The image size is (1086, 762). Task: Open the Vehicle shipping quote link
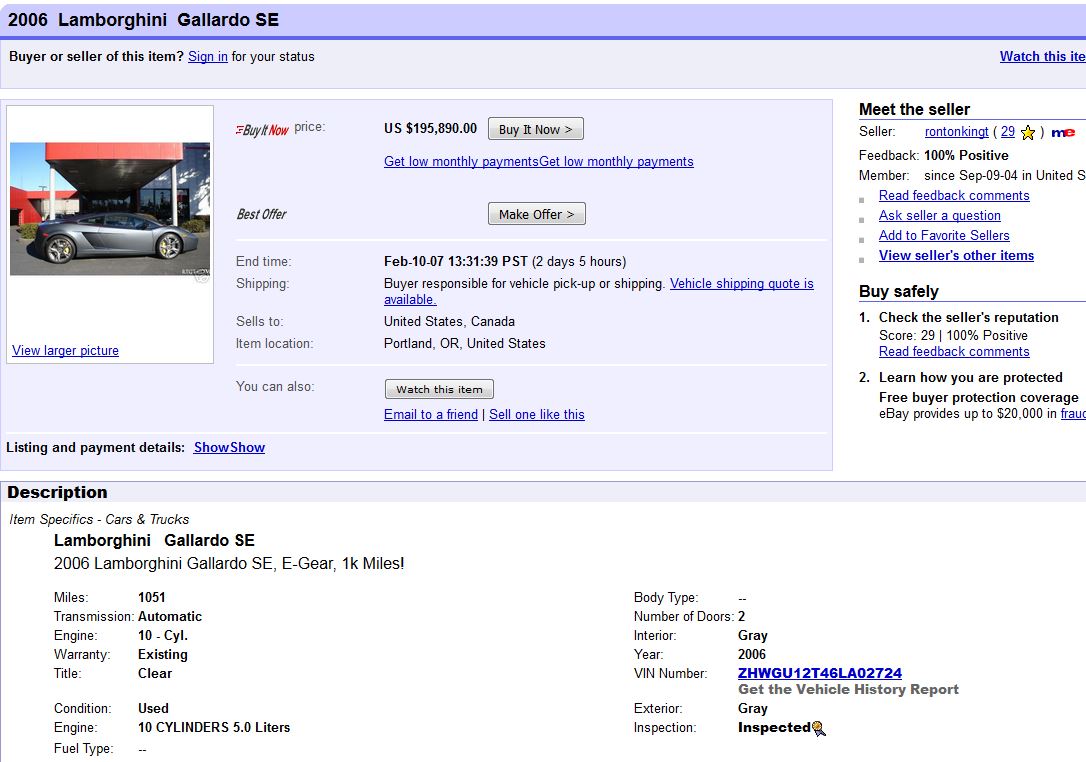[741, 284]
